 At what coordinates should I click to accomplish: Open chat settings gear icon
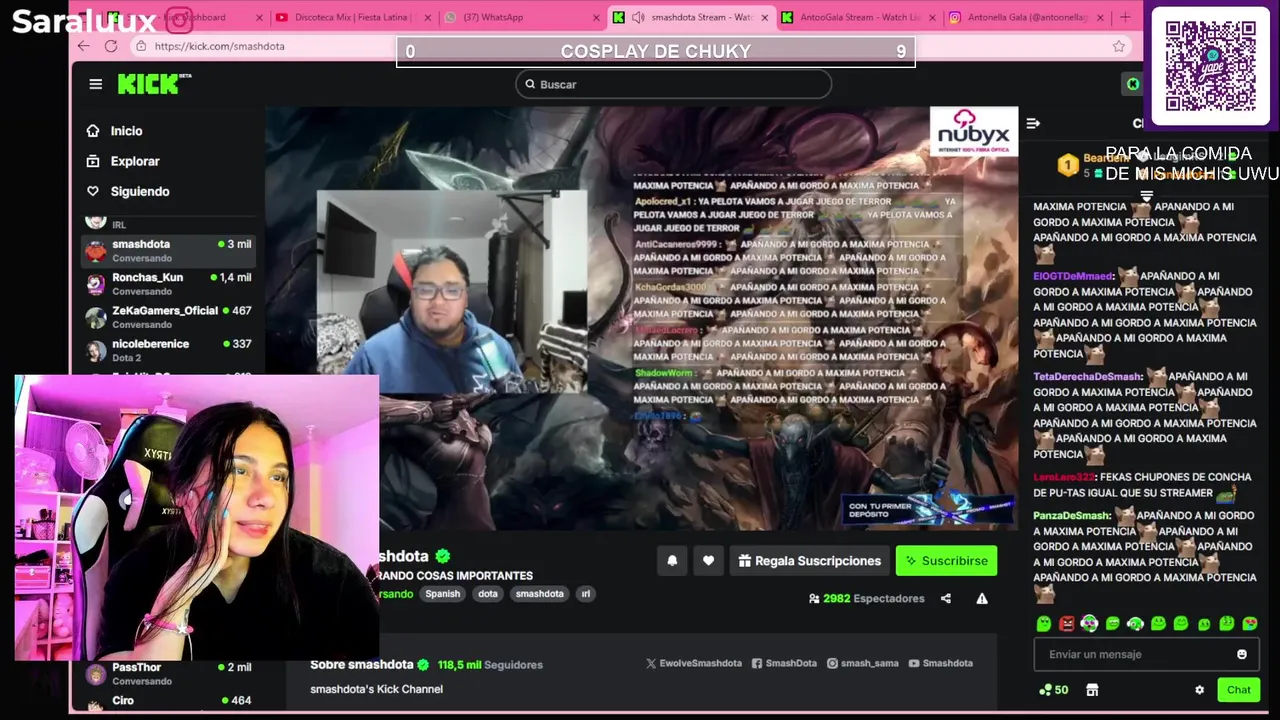[x=1199, y=690]
